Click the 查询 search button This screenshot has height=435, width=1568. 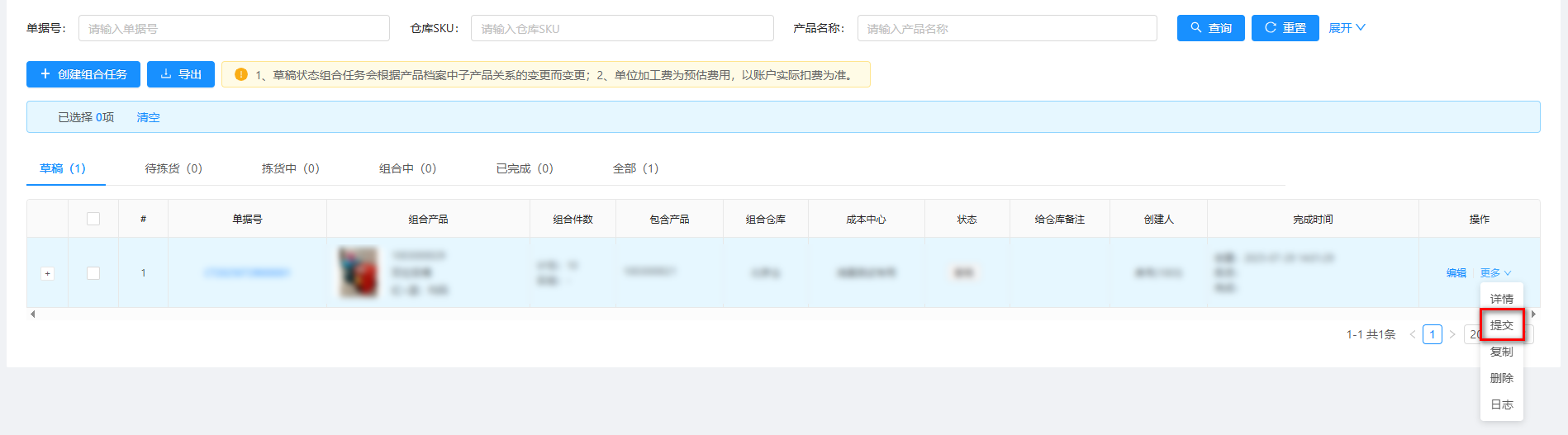pos(1210,28)
